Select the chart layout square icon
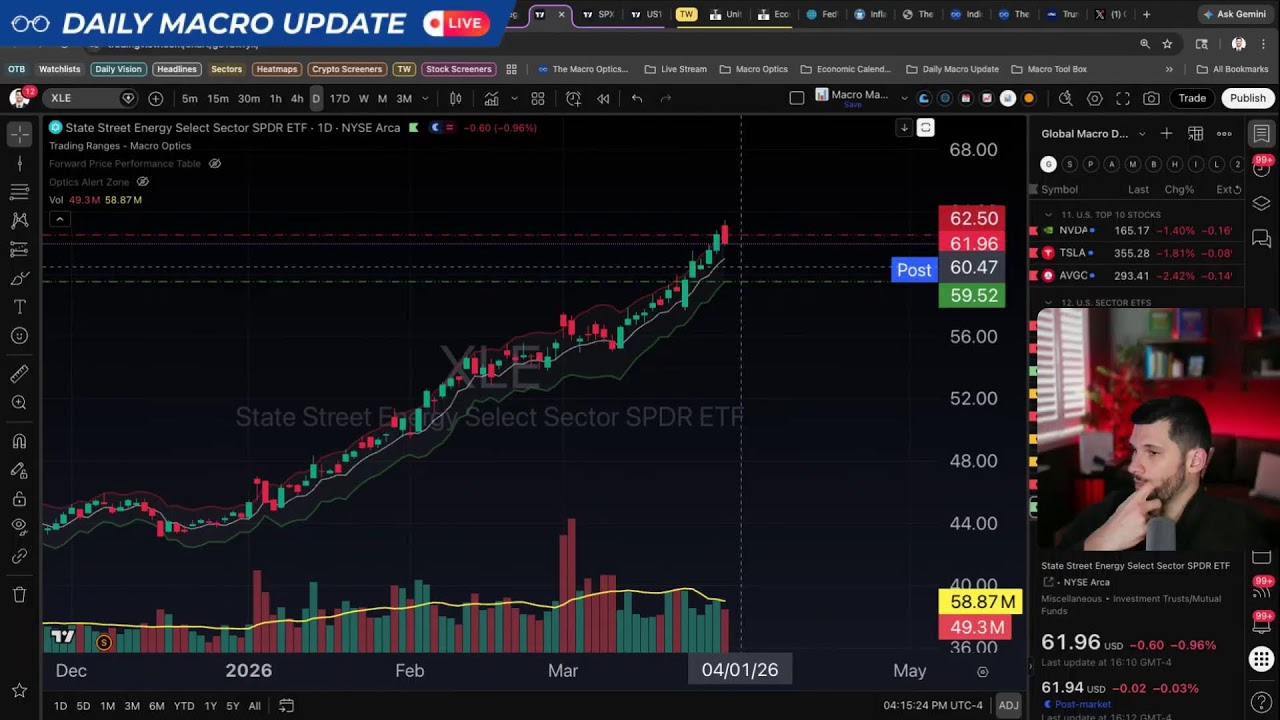 pos(797,98)
